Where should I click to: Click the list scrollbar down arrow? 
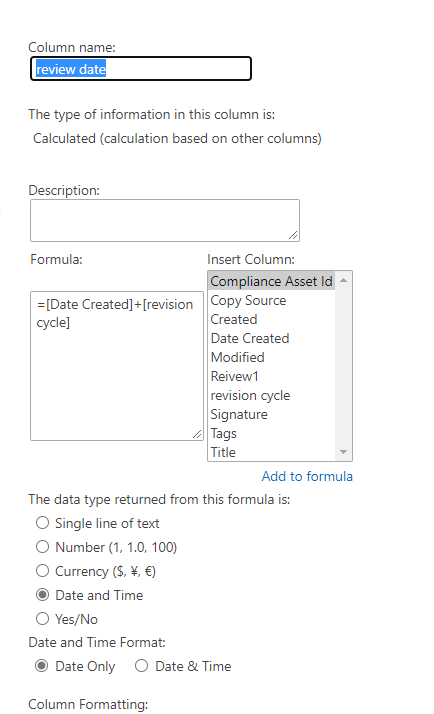(343, 452)
